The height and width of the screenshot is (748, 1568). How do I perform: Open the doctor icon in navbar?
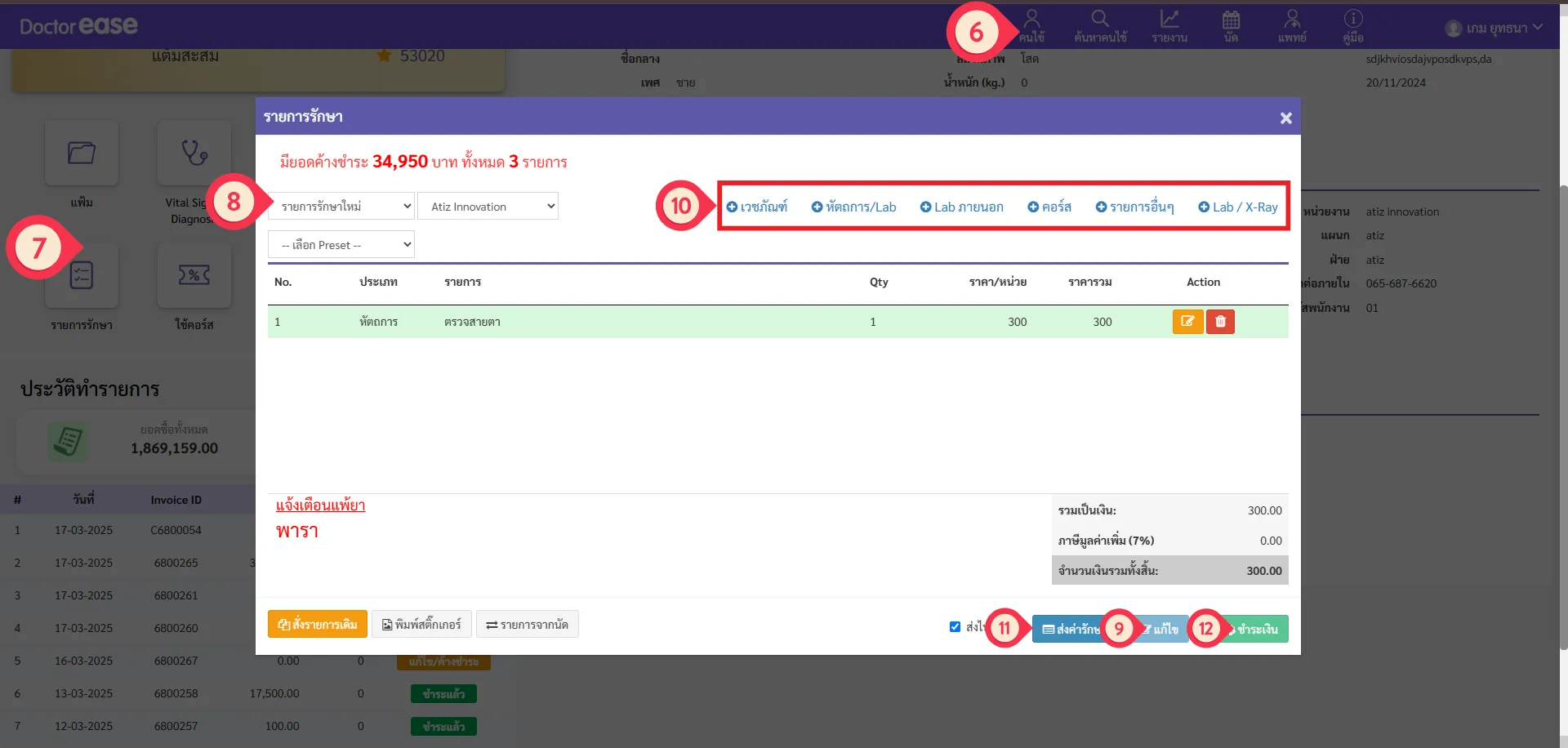pyautogui.click(x=1292, y=26)
